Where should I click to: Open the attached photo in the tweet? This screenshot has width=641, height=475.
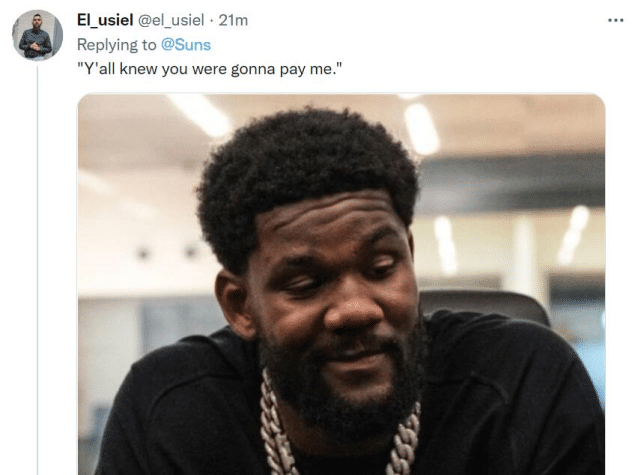click(341, 284)
